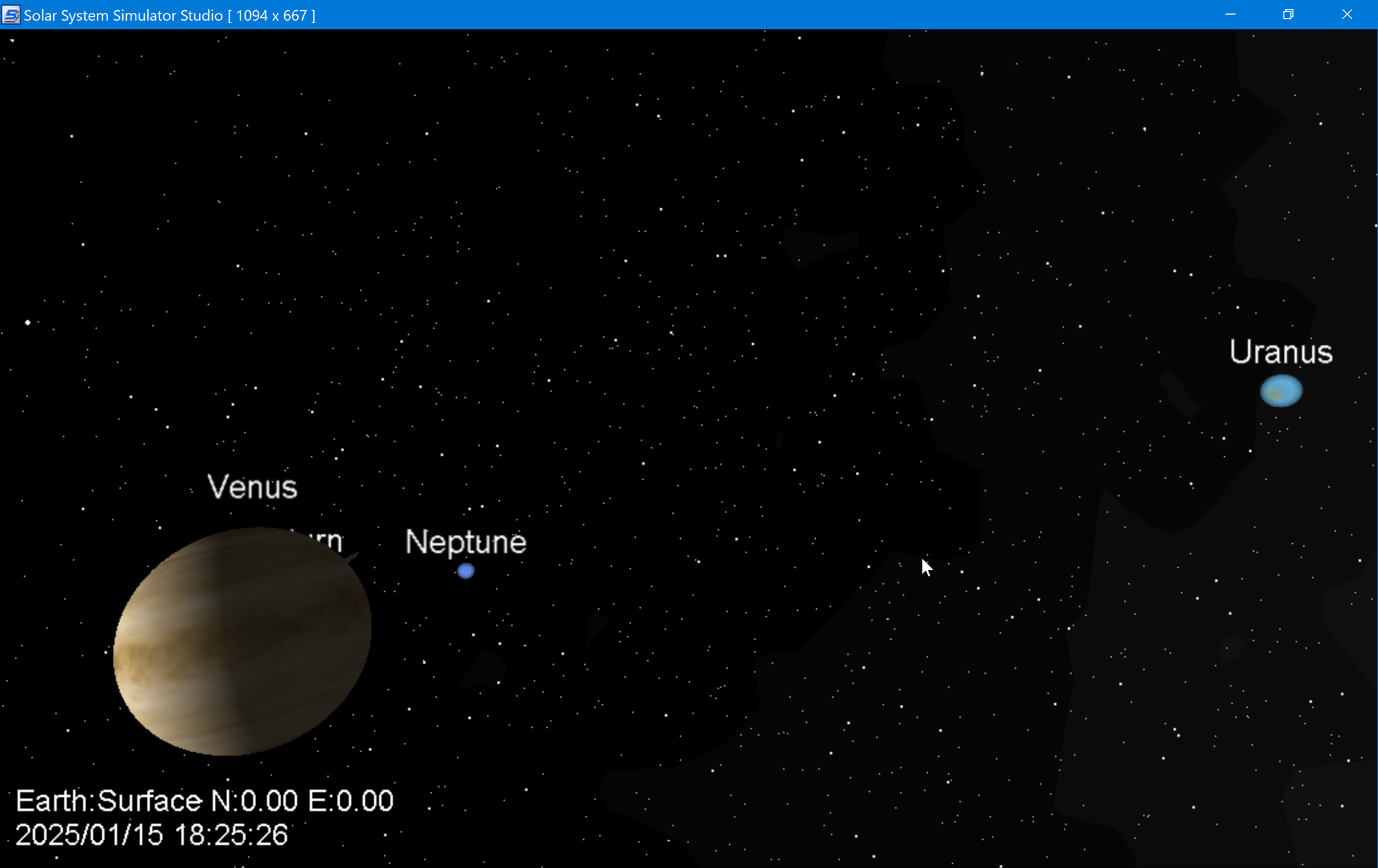The width and height of the screenshot is (1378, 868).
Task: Click the 2025/01/15 date display
Action: click(89, 835)
